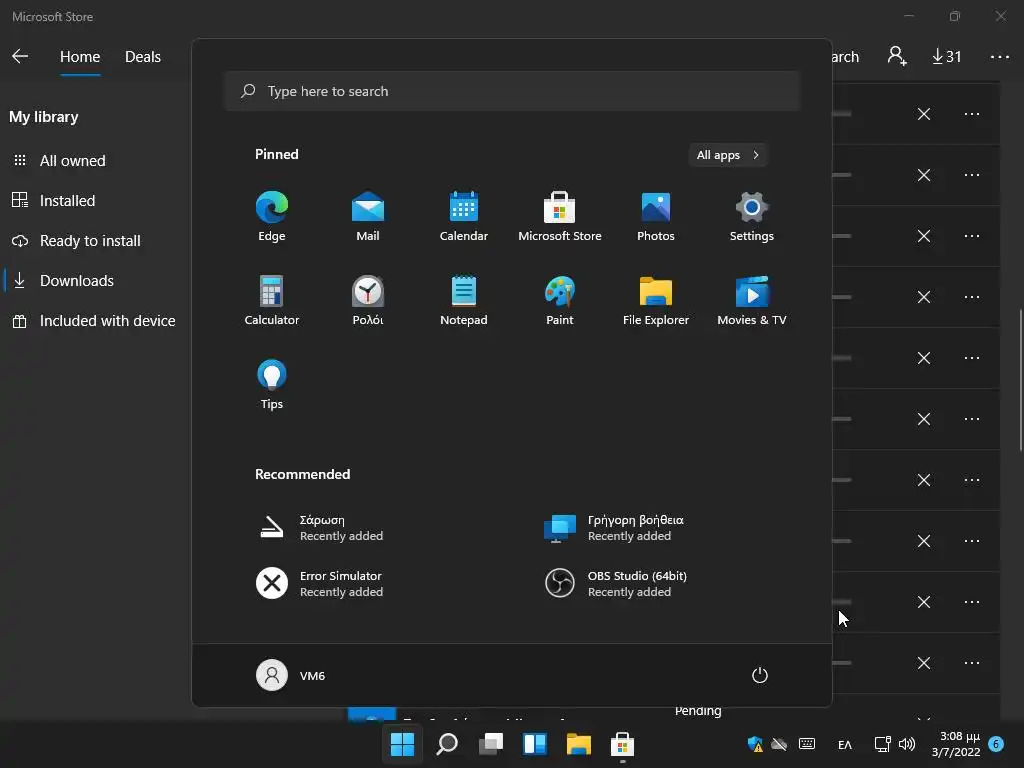Open the Store top-right more options menu
This screenshot has height=768, width=1024.
click(x=1000, y=57)
